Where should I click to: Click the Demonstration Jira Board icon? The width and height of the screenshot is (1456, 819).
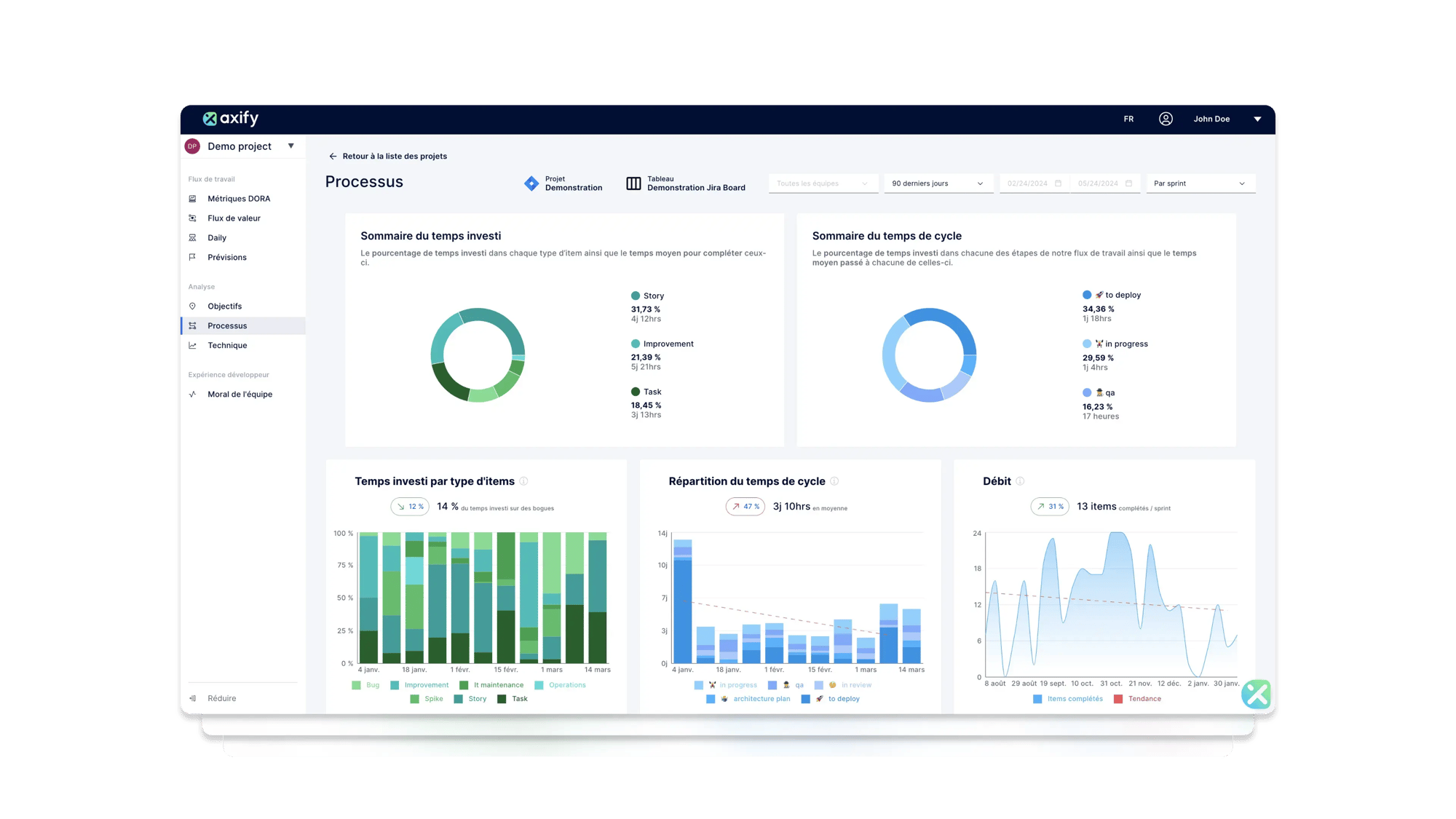coord(633,183)
